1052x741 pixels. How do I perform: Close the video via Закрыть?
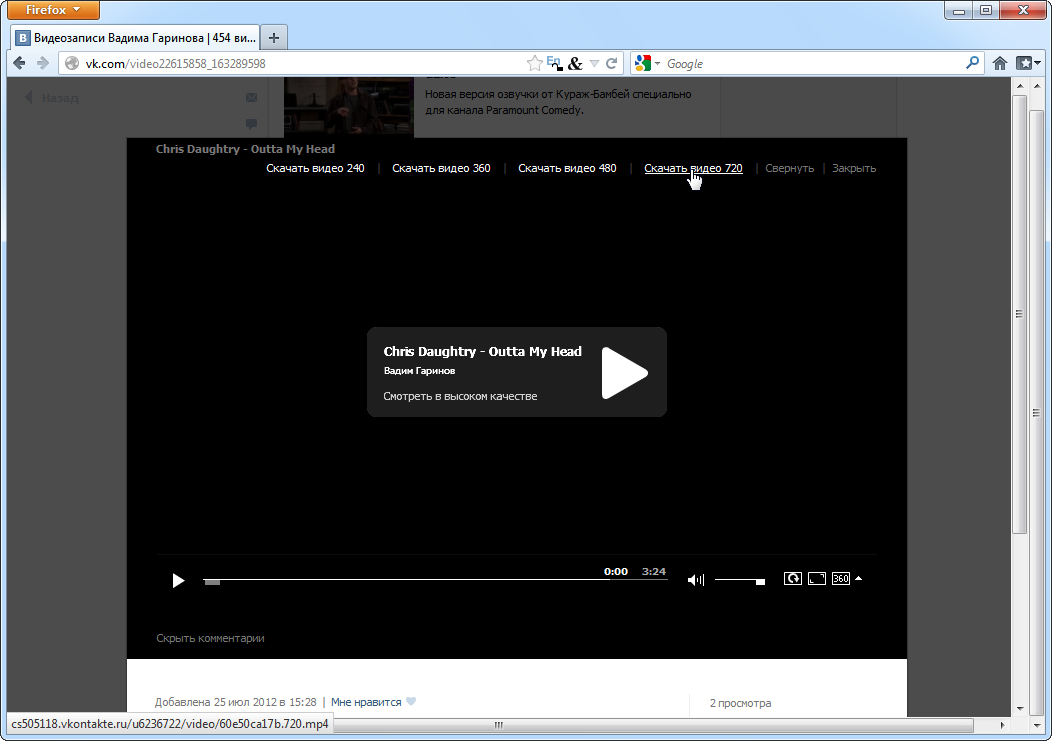click(x=854, y=168)
